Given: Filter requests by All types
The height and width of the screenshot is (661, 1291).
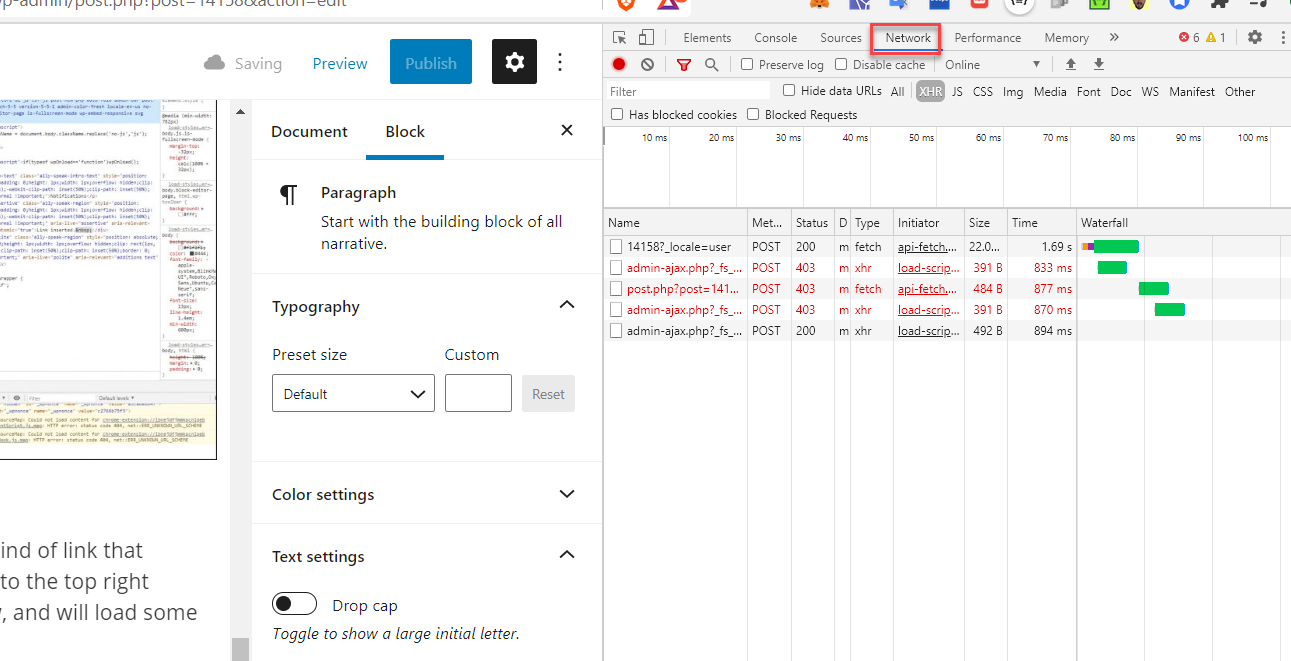Looking at the screenshot, I should [x=897, y=91].
